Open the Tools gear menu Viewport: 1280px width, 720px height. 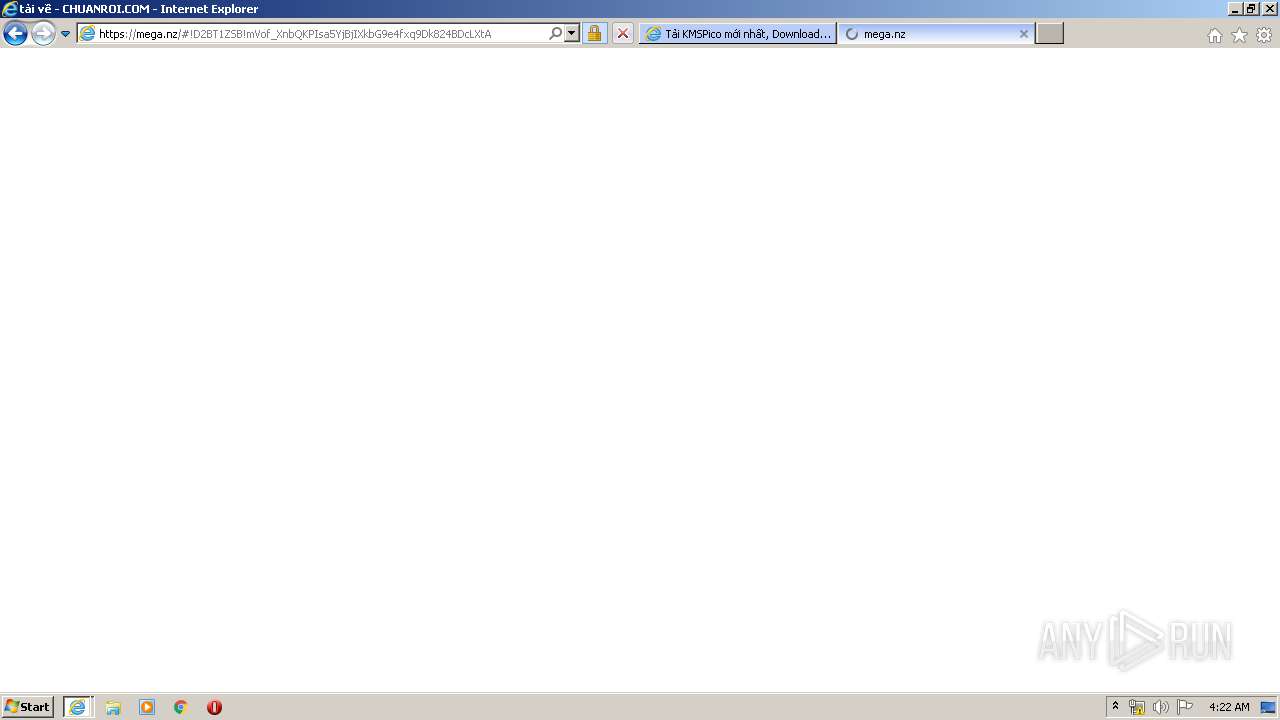pyautogui.click(x=1264, y=35)
